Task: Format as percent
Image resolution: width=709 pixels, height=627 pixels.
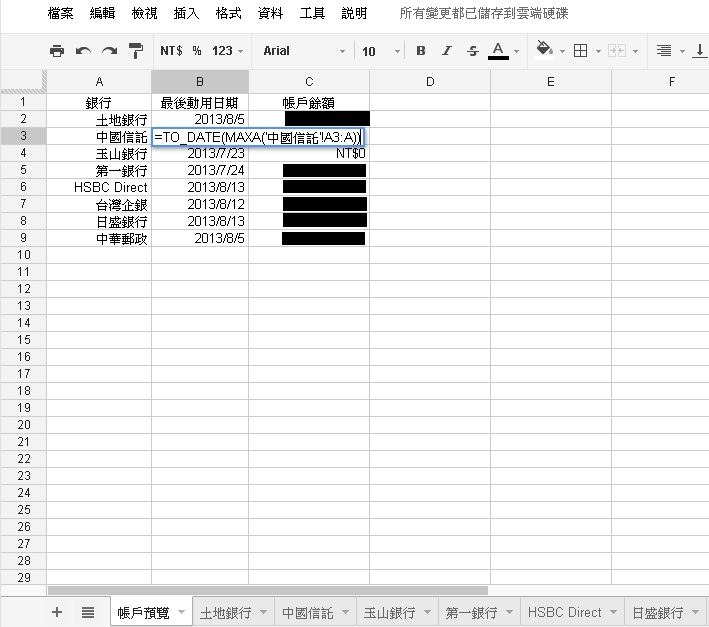Action: (197, 51)
